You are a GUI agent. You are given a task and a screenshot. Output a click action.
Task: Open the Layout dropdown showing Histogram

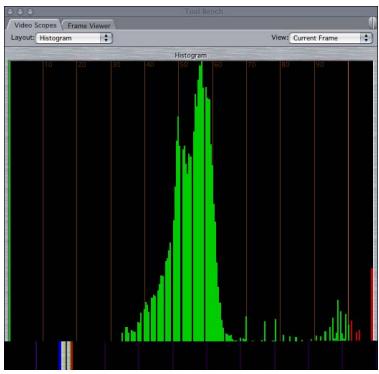point(74,38)
